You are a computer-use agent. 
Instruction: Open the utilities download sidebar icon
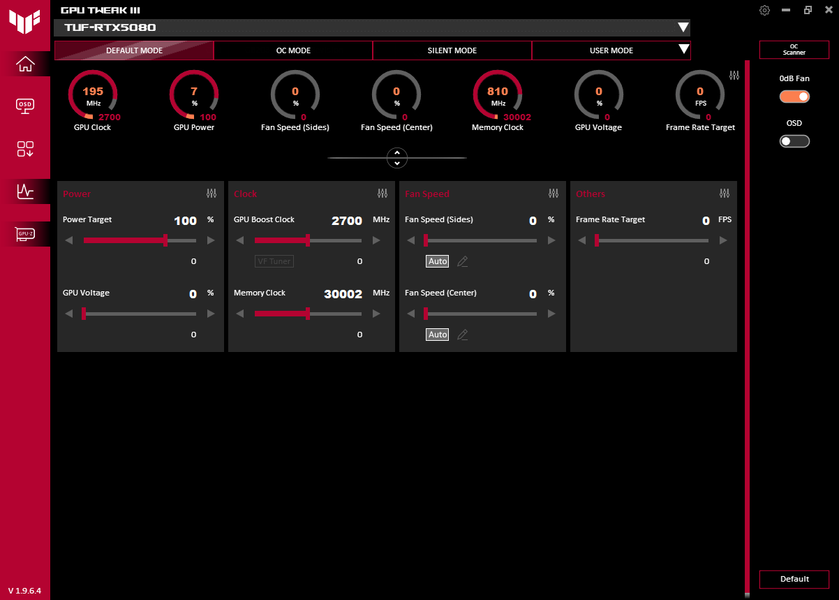pyautogui.click(x=25, y=149)
